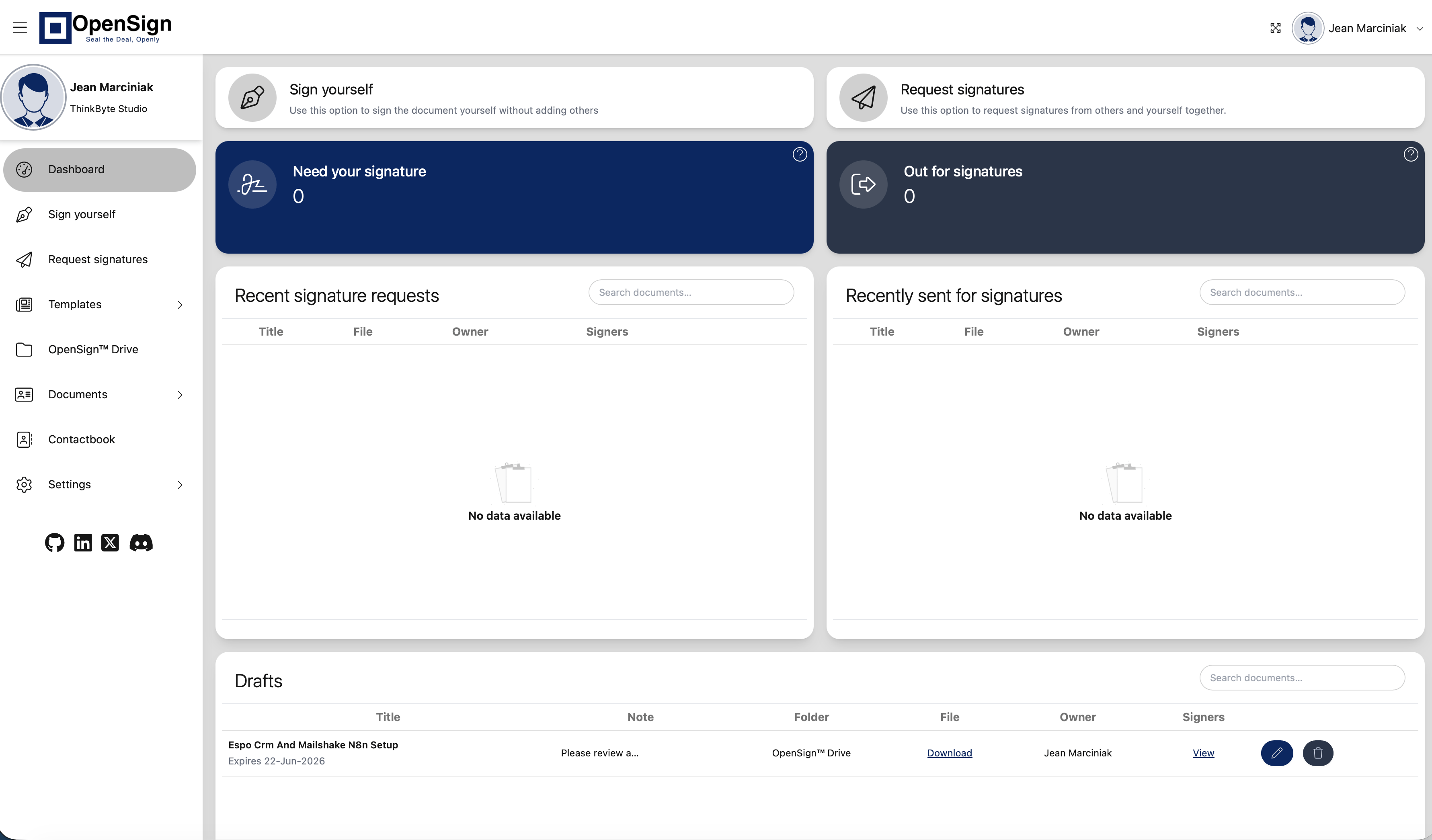Open the hamburger menu icon
The image size is (1432, 840).
point(20,27)
